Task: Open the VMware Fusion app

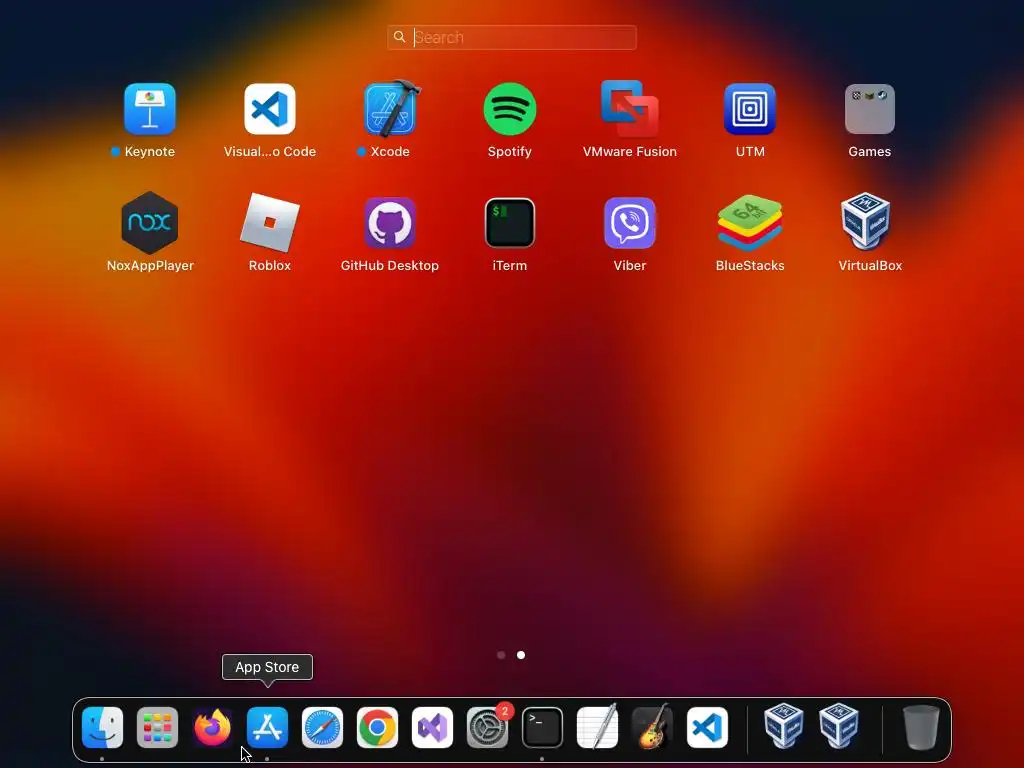Action: [x=630, y=108]
